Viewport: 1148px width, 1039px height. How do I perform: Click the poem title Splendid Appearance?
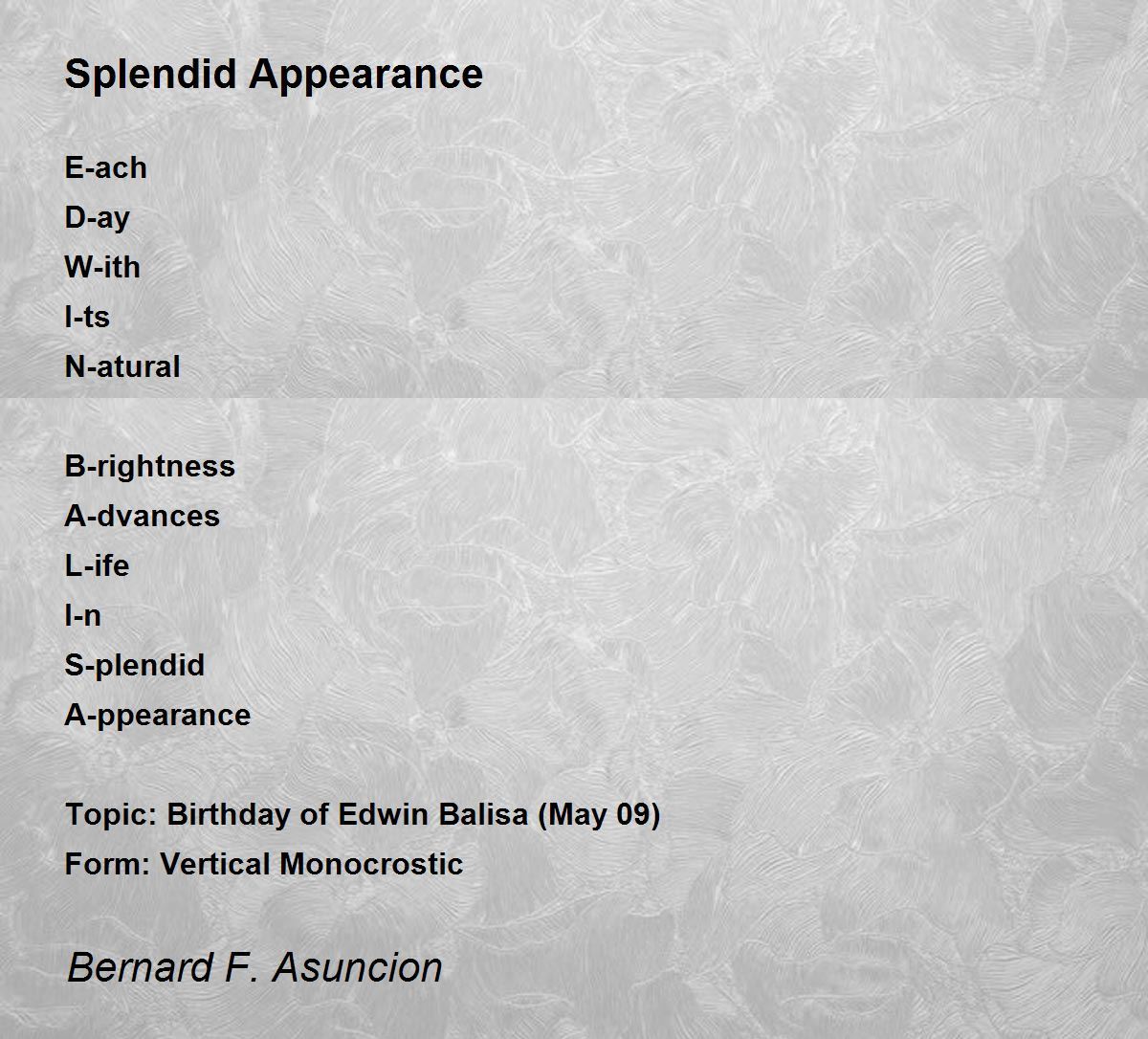click(274, 75)
